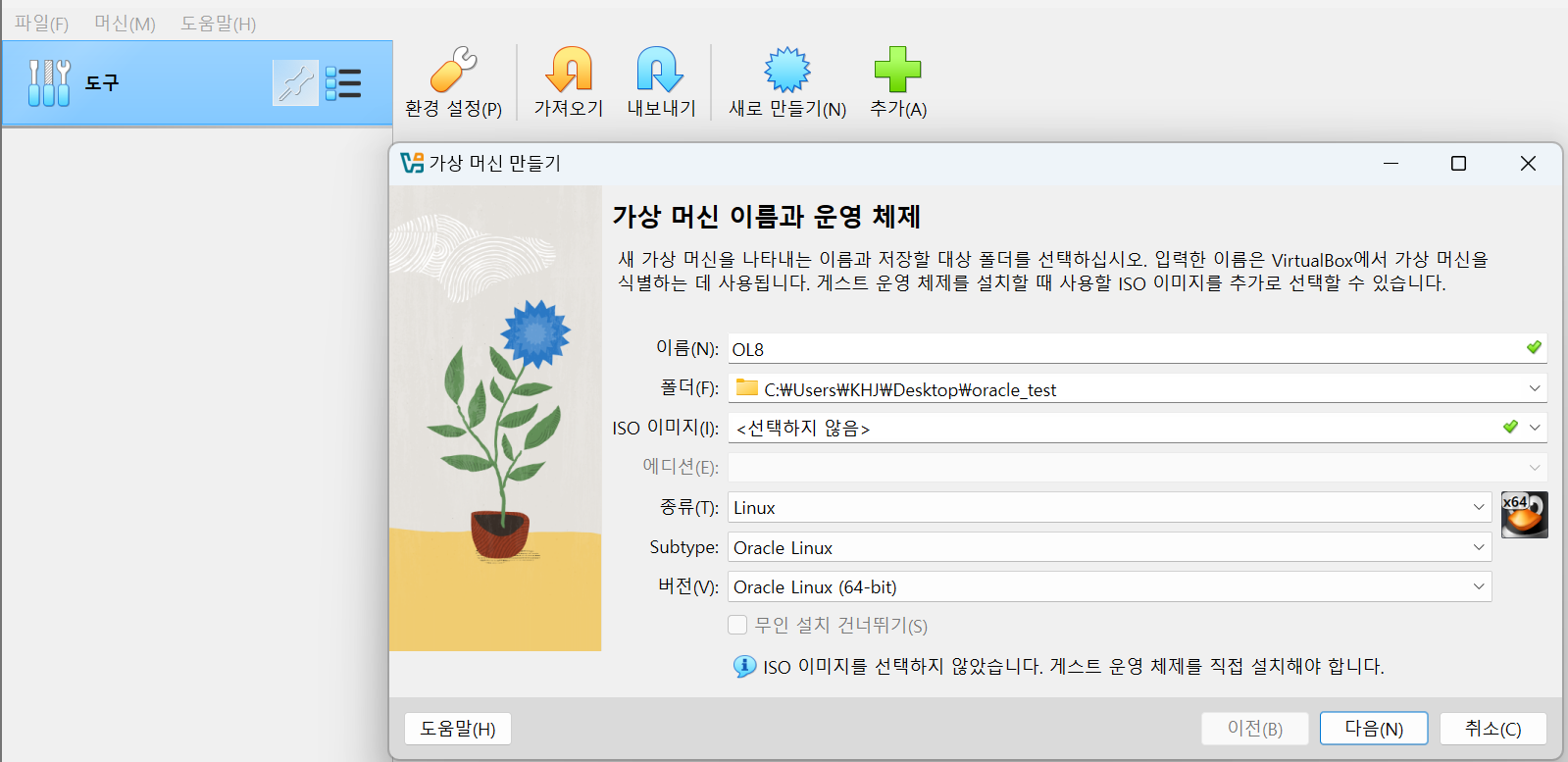Click the Export (내보내기) arrow icon
The height and width of the screenshot is (762, 1568).
[660, 70]
